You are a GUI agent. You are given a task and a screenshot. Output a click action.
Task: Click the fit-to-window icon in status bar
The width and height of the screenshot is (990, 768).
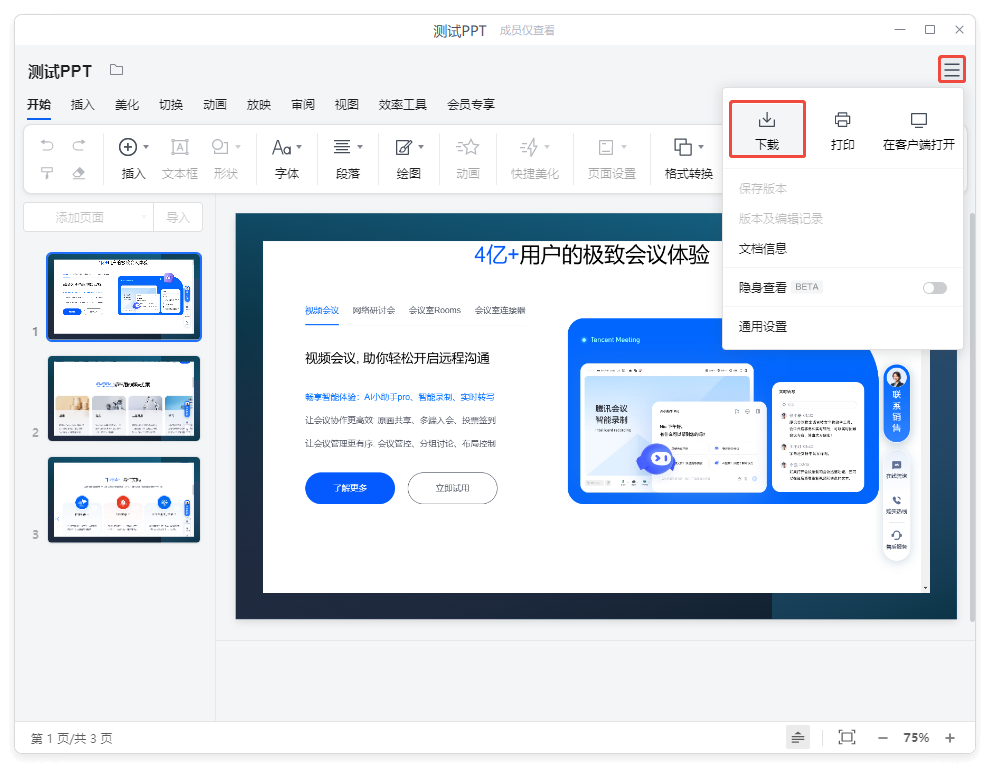click(847, 737)
